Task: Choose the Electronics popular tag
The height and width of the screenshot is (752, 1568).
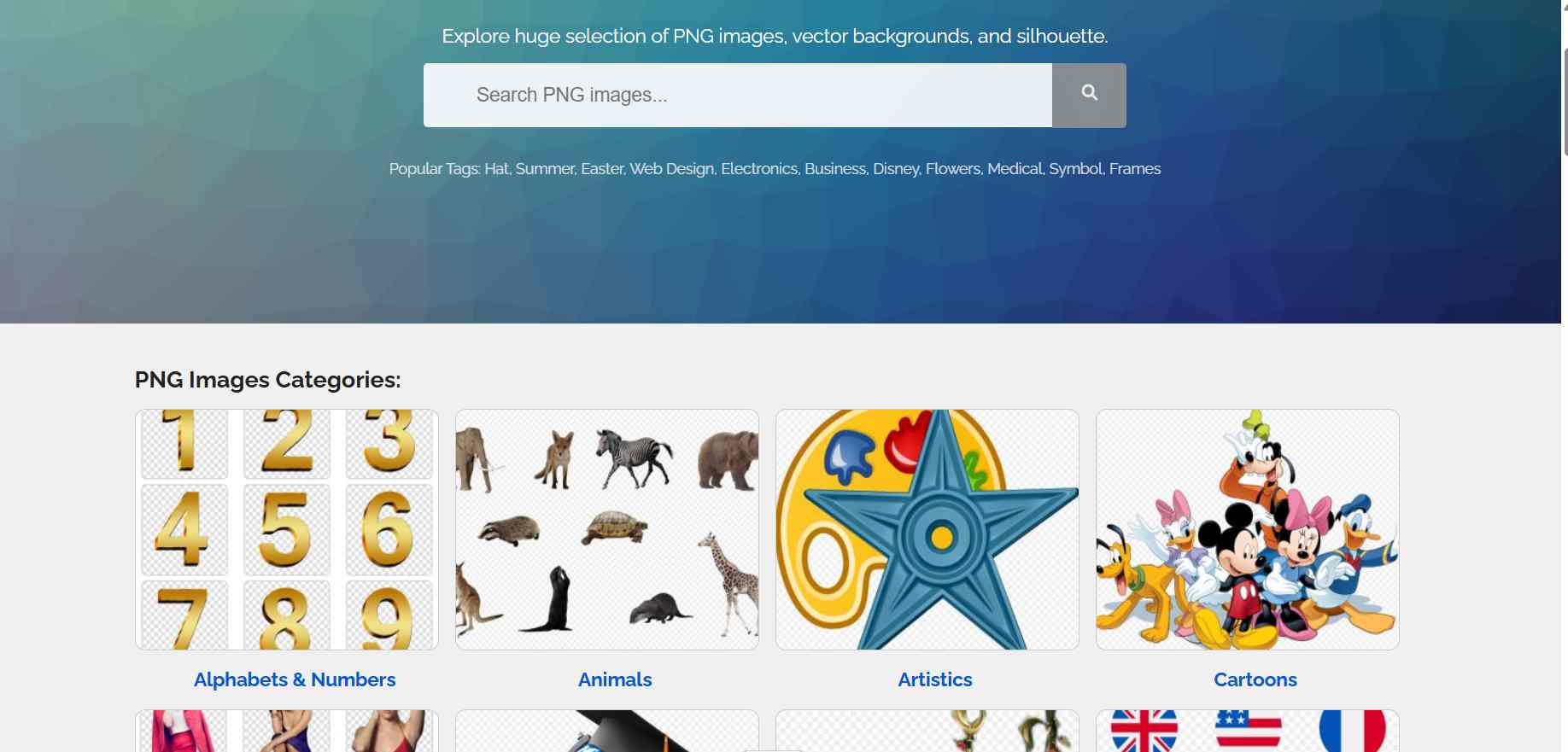Action: (759, 169)
